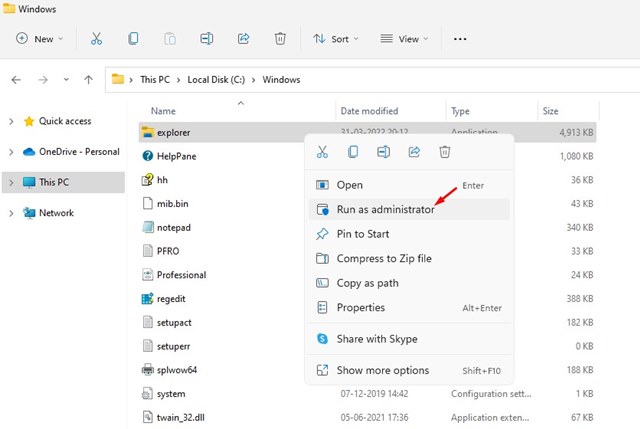Click the Rename icon in the context menu
The width and height of the screenshot is (640, 429).
pyautogui.click(x=383, y=152)
